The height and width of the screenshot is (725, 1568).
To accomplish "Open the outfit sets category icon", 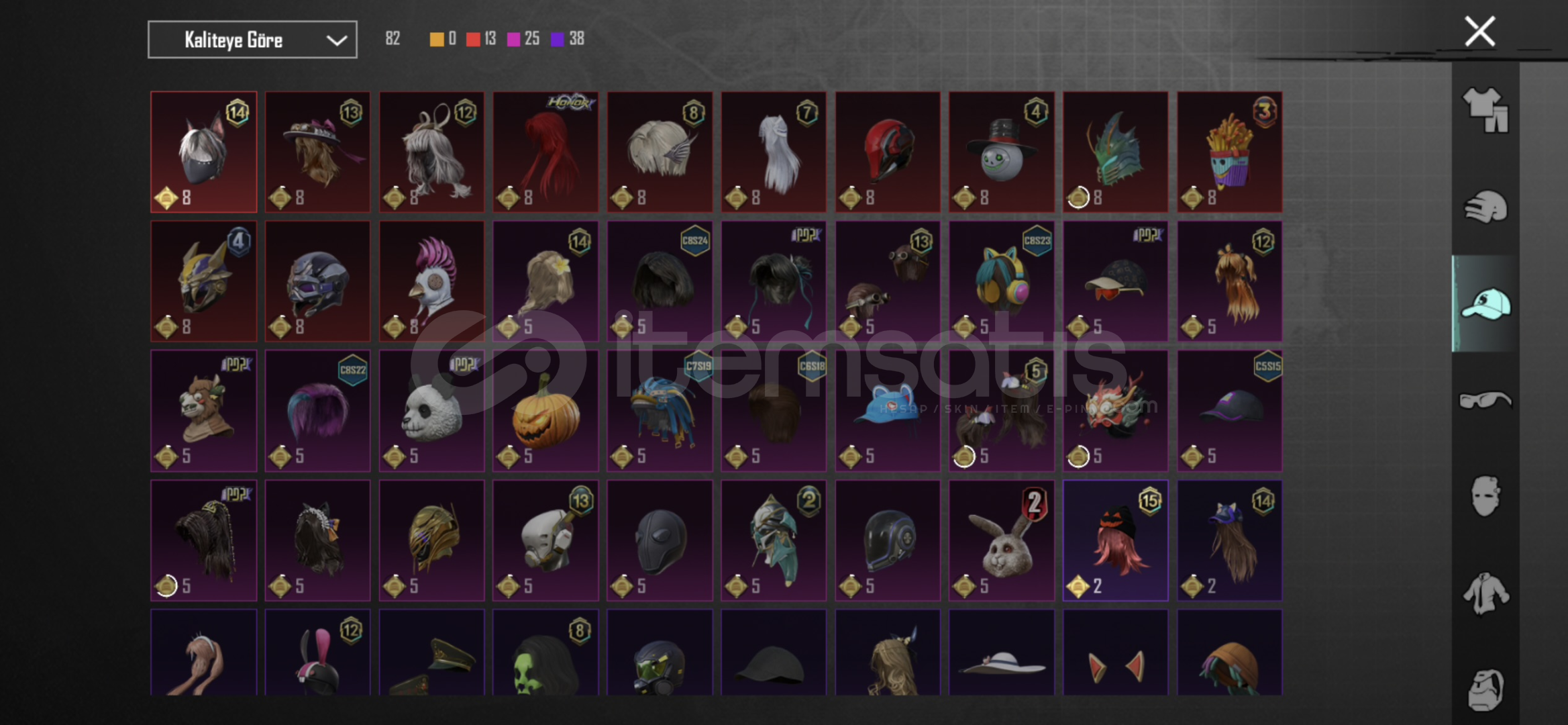I will pyautogui.click(x=1485, y=110).
